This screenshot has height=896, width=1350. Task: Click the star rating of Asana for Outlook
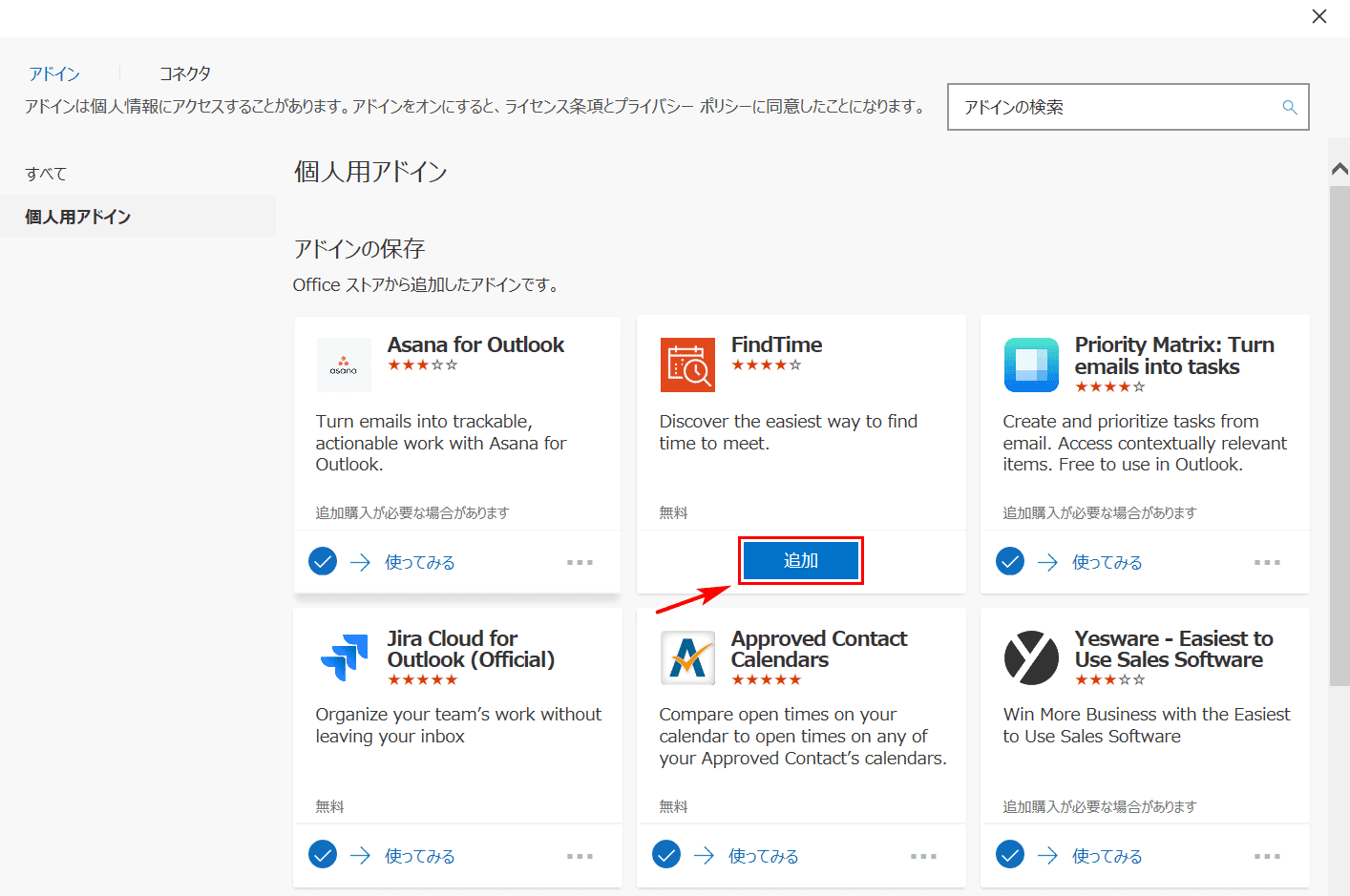tap(423, 365)
